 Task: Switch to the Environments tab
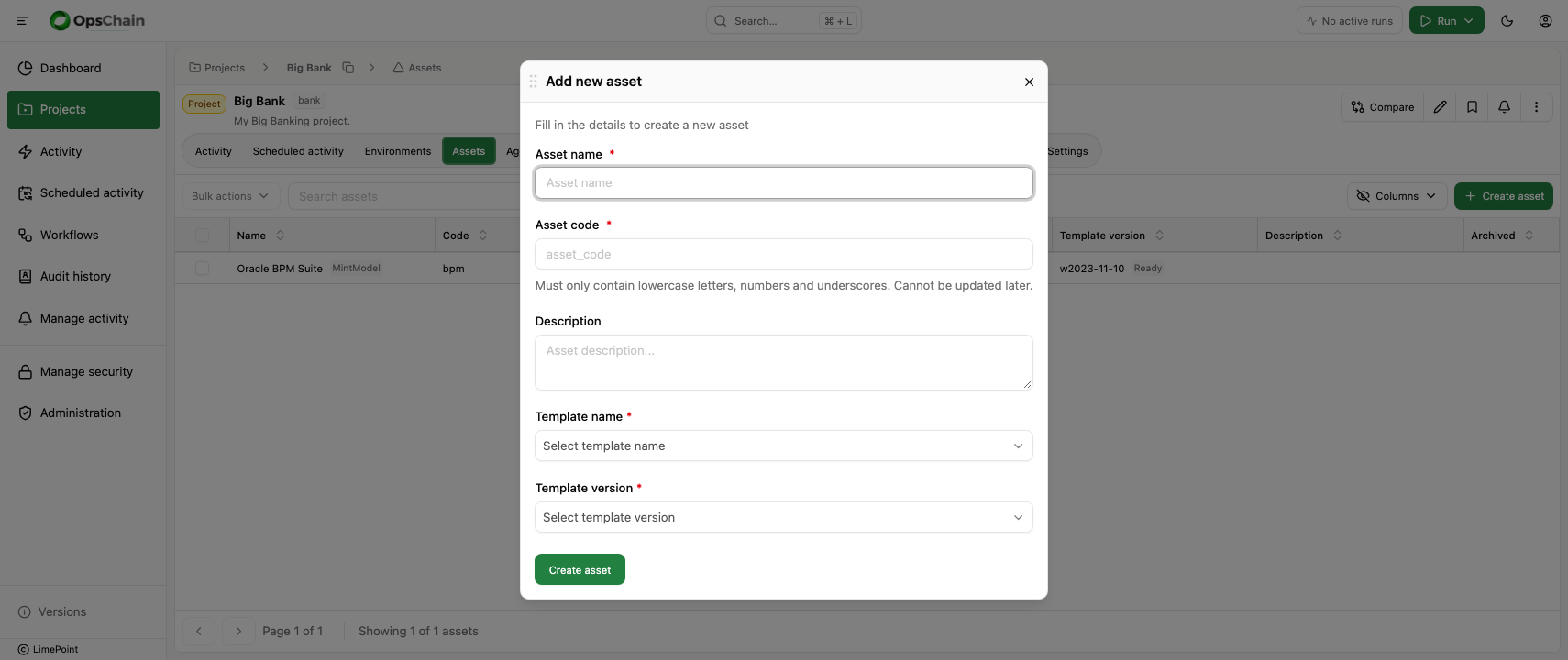(398, 151)
